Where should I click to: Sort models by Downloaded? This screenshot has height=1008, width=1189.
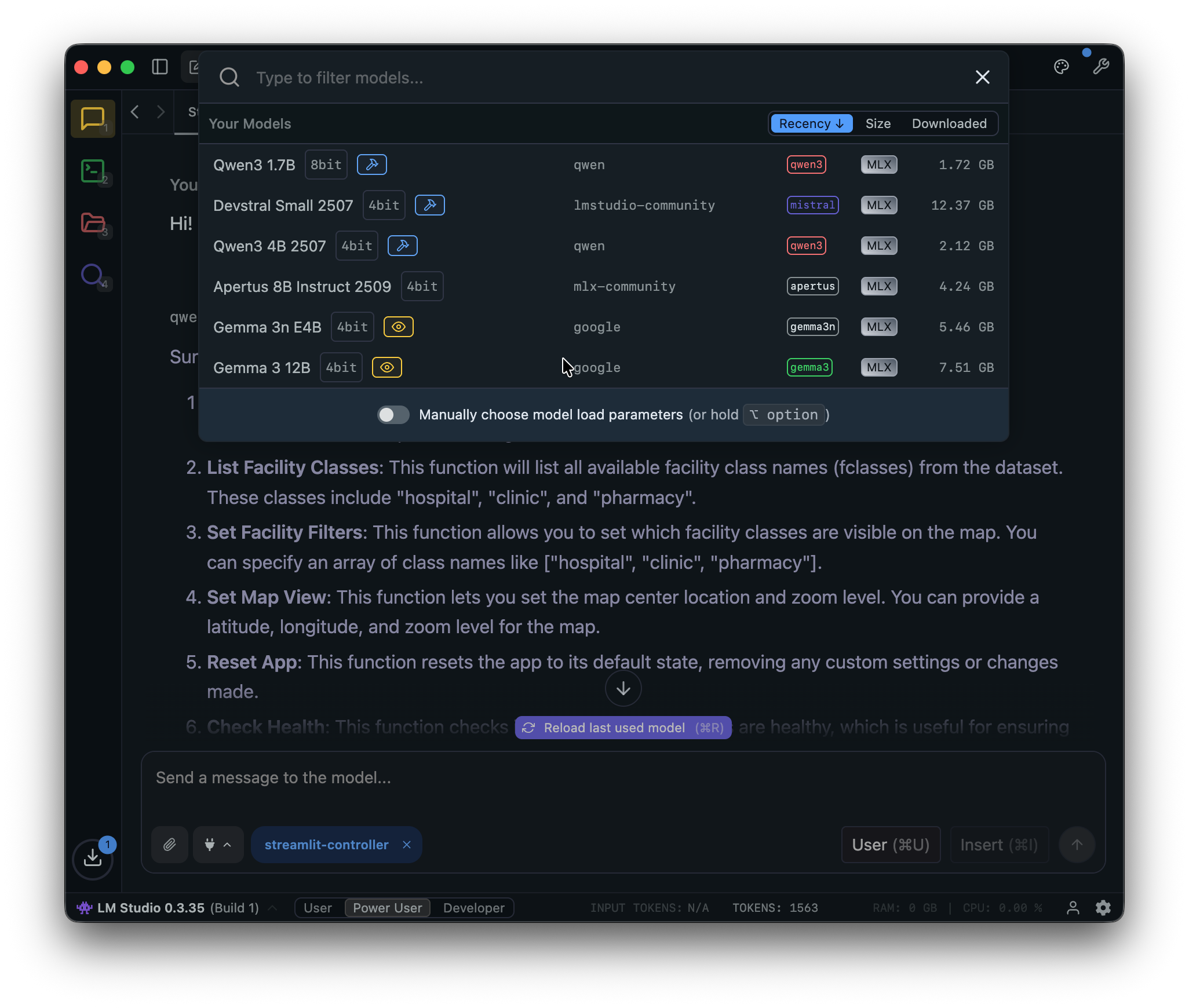[949, 123]
